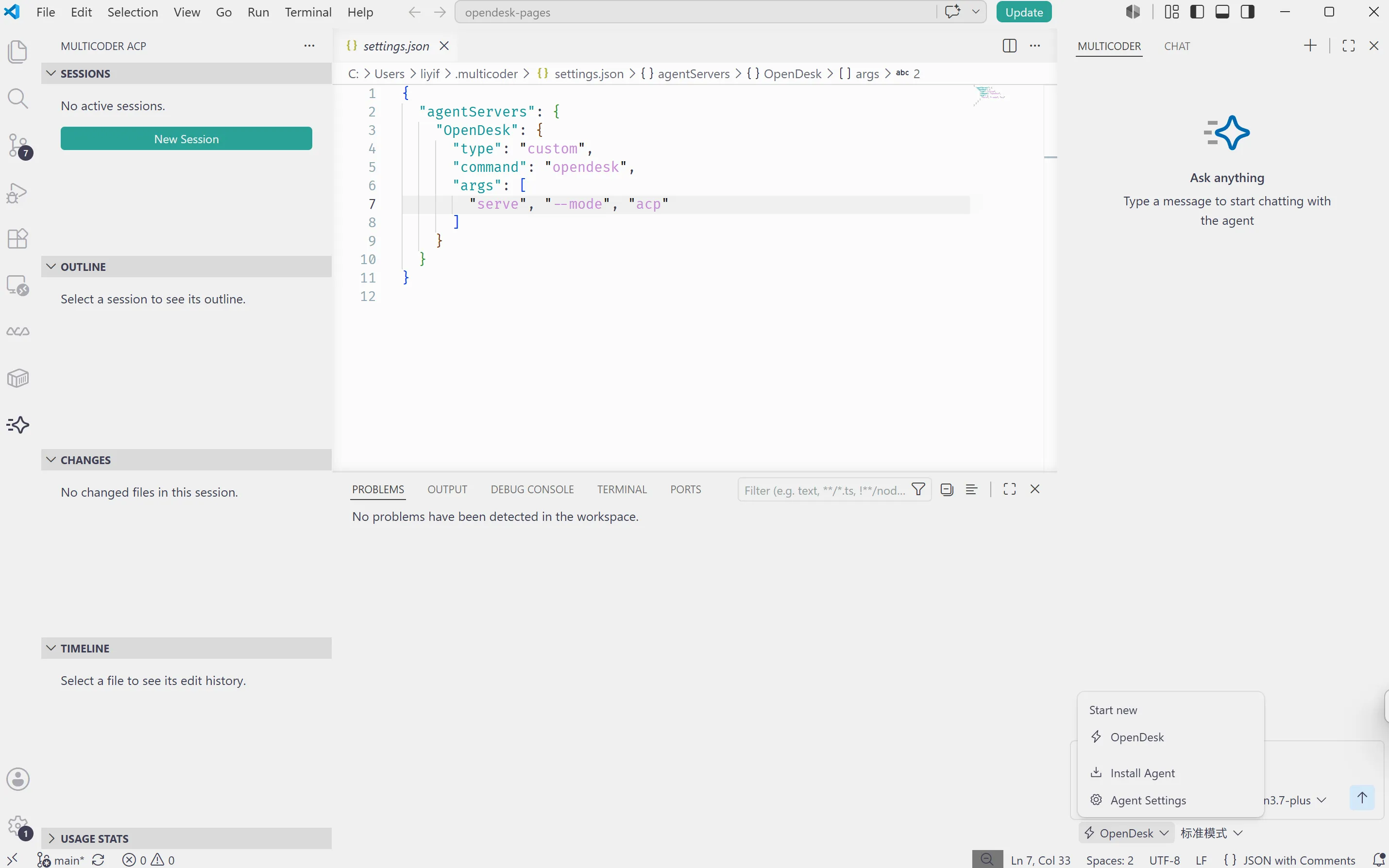Maximize the Multicoder chat panel
The width and height of the screenshot is (1389, 868).
tap(1349, 46)
